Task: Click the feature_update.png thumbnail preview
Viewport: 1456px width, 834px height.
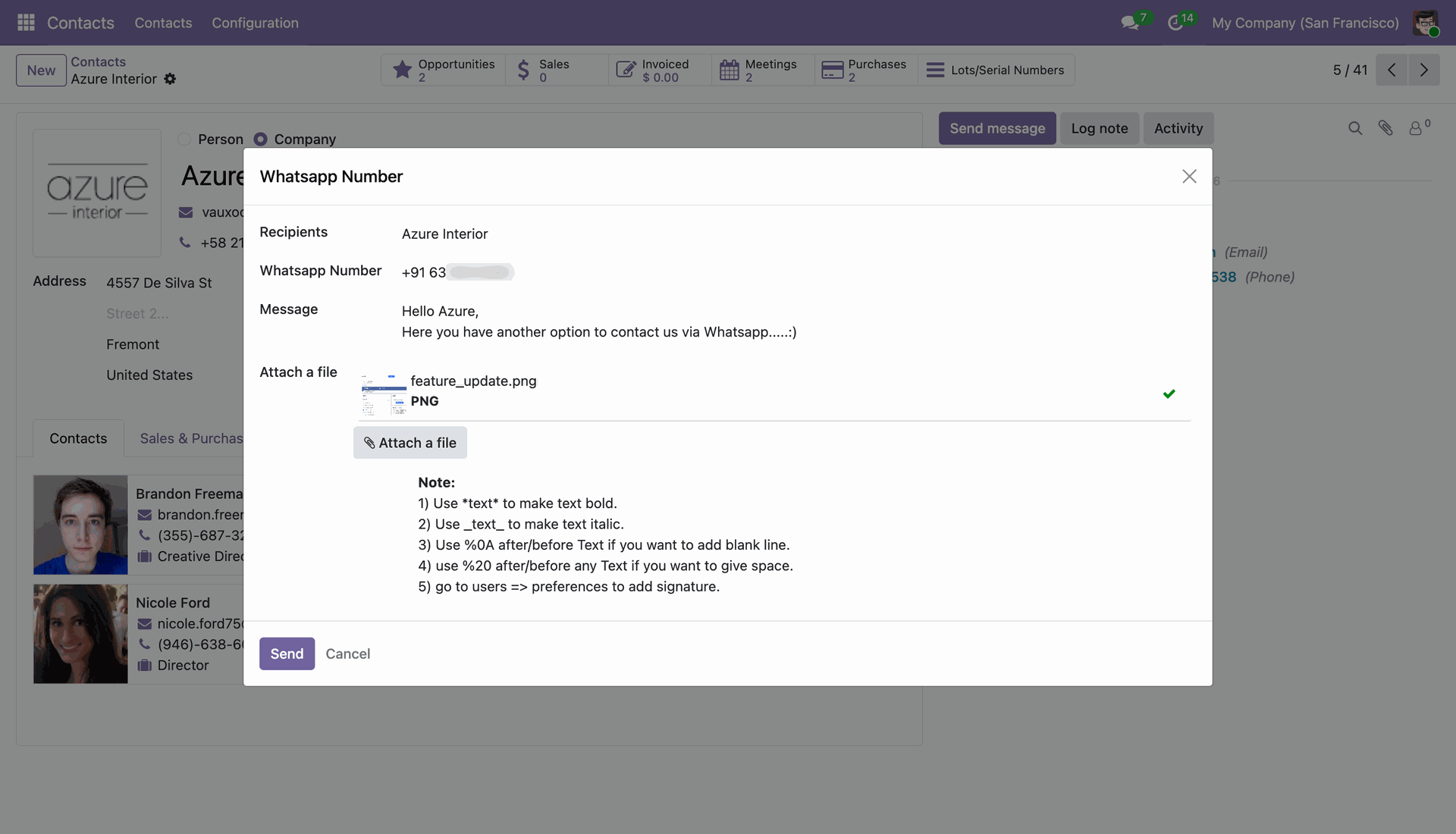Action: point(384,394)
